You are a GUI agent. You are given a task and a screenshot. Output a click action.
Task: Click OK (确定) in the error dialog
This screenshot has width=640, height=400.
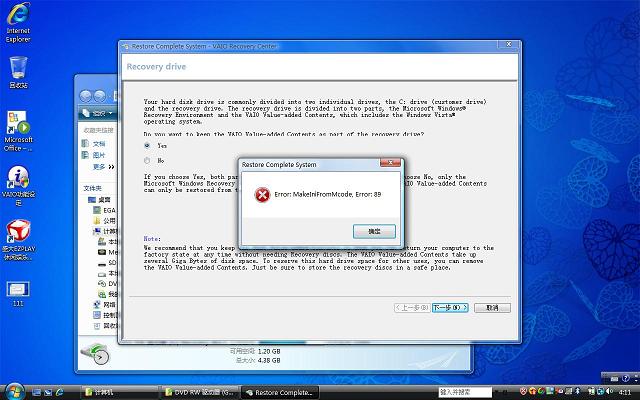[374, 231]
